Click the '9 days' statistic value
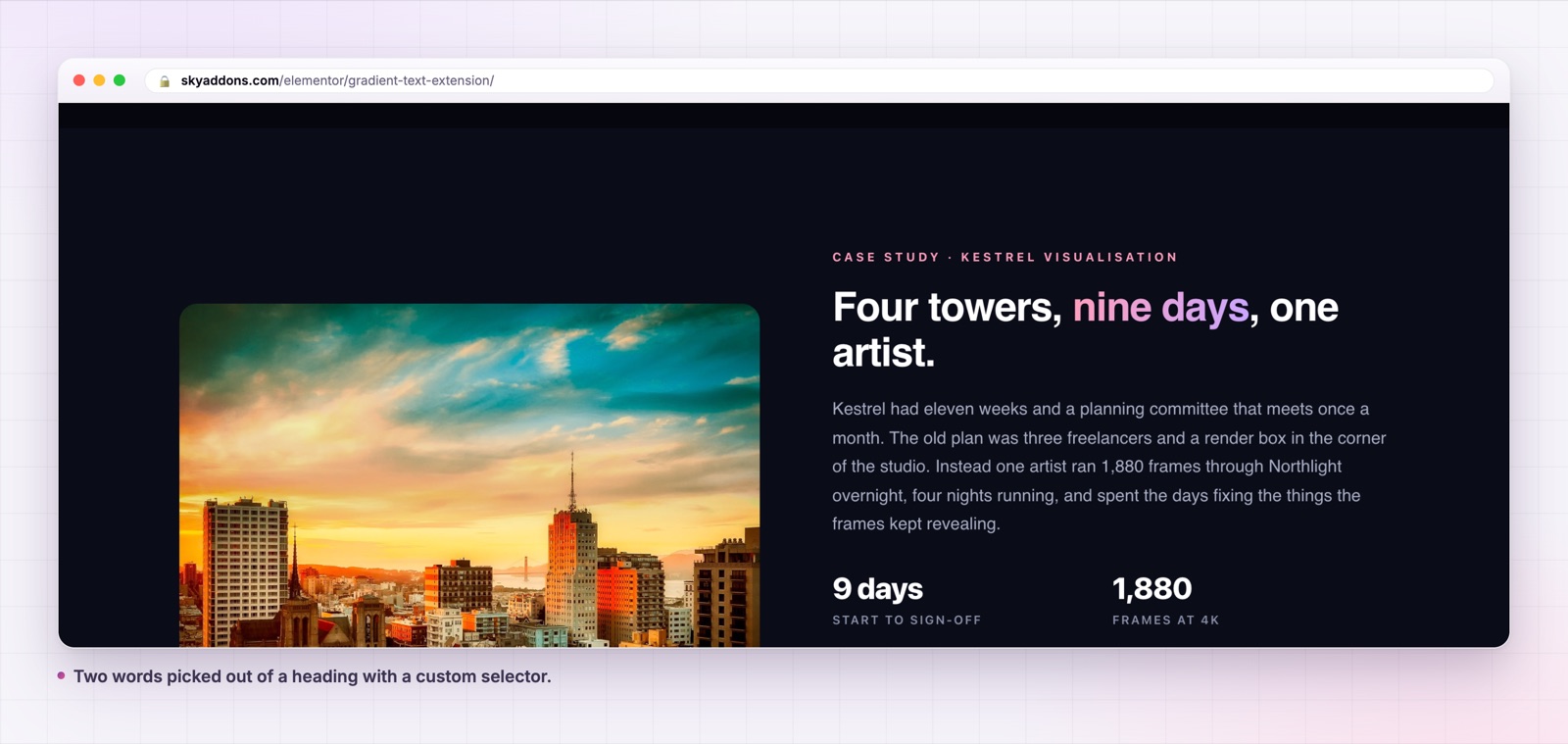 pos(877,588)
